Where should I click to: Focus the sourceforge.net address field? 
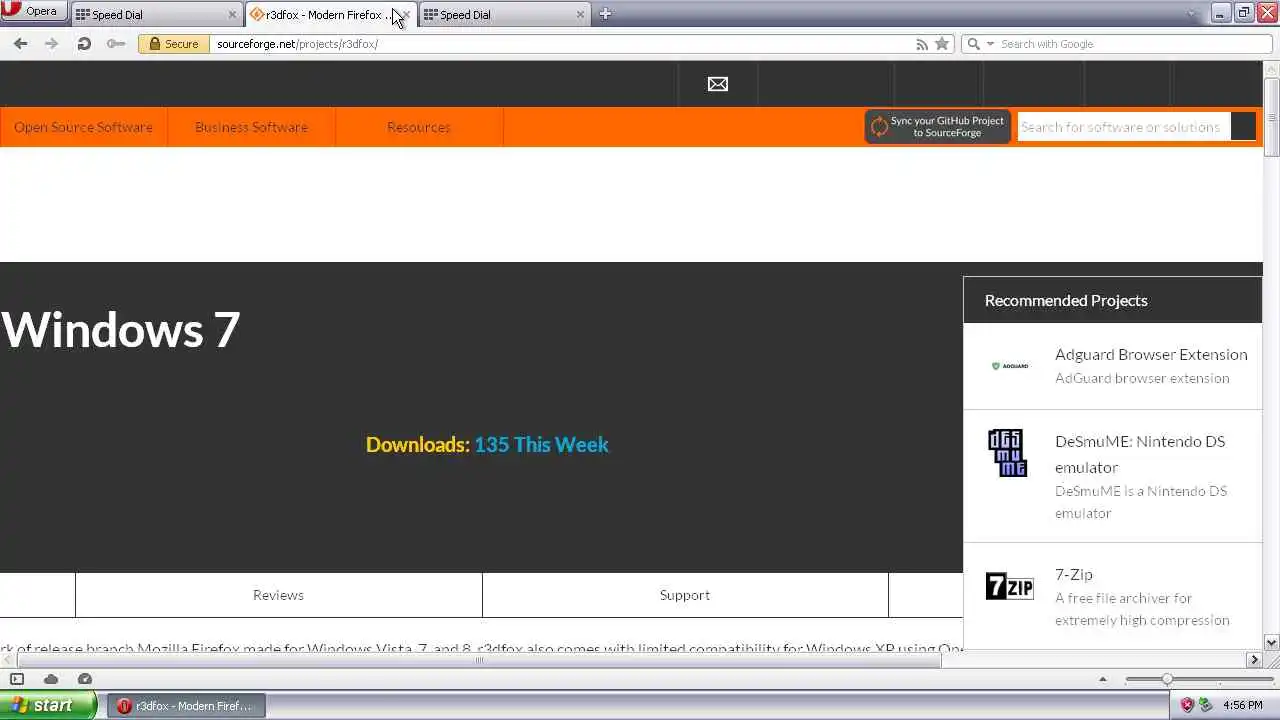[x=560, y=44]
